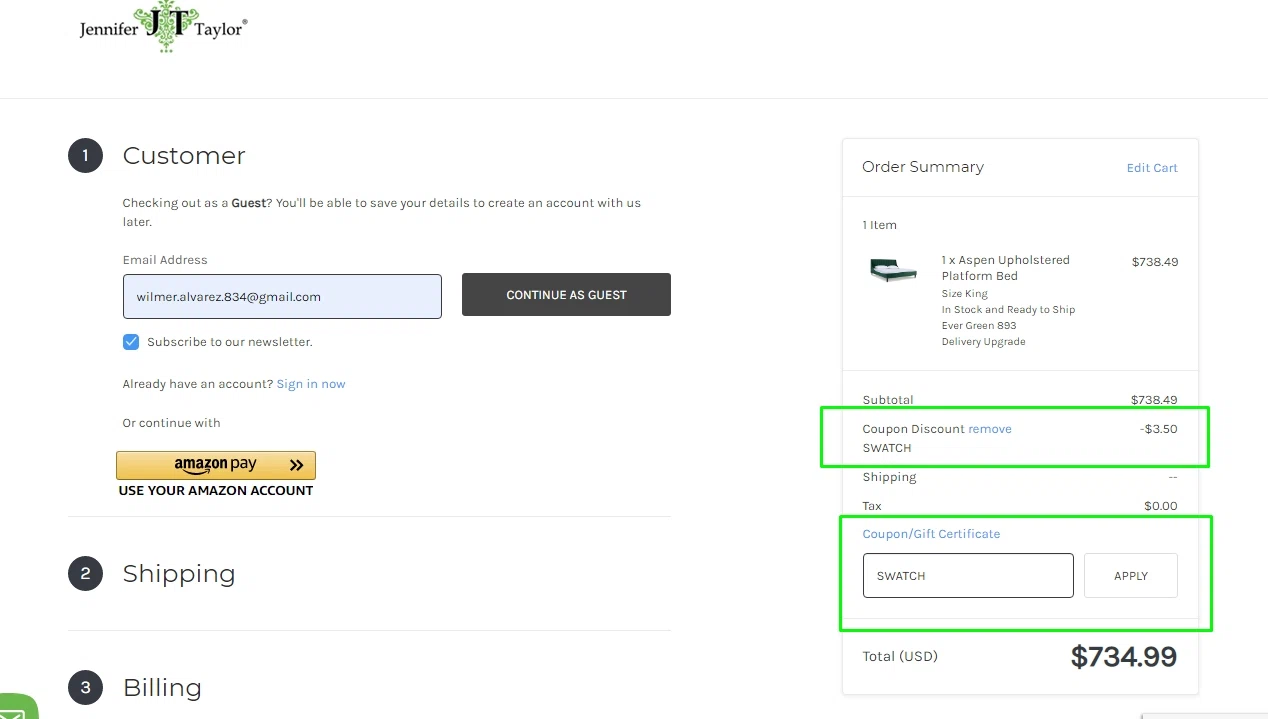Click the Size King product option text
The image size is (1268, 719).
[x=964, y=294]
